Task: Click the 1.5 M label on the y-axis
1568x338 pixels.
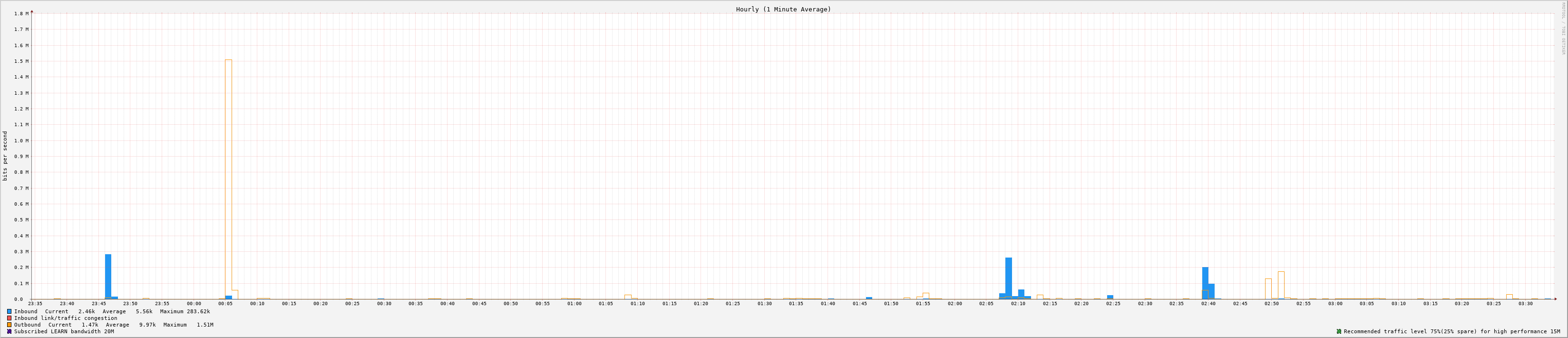Action: click(x=21, y=61)
